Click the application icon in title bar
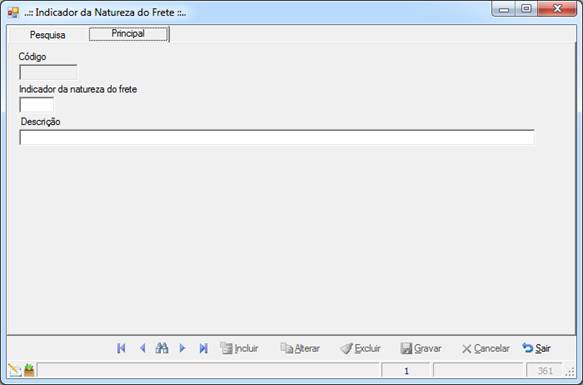 [13, 13]
